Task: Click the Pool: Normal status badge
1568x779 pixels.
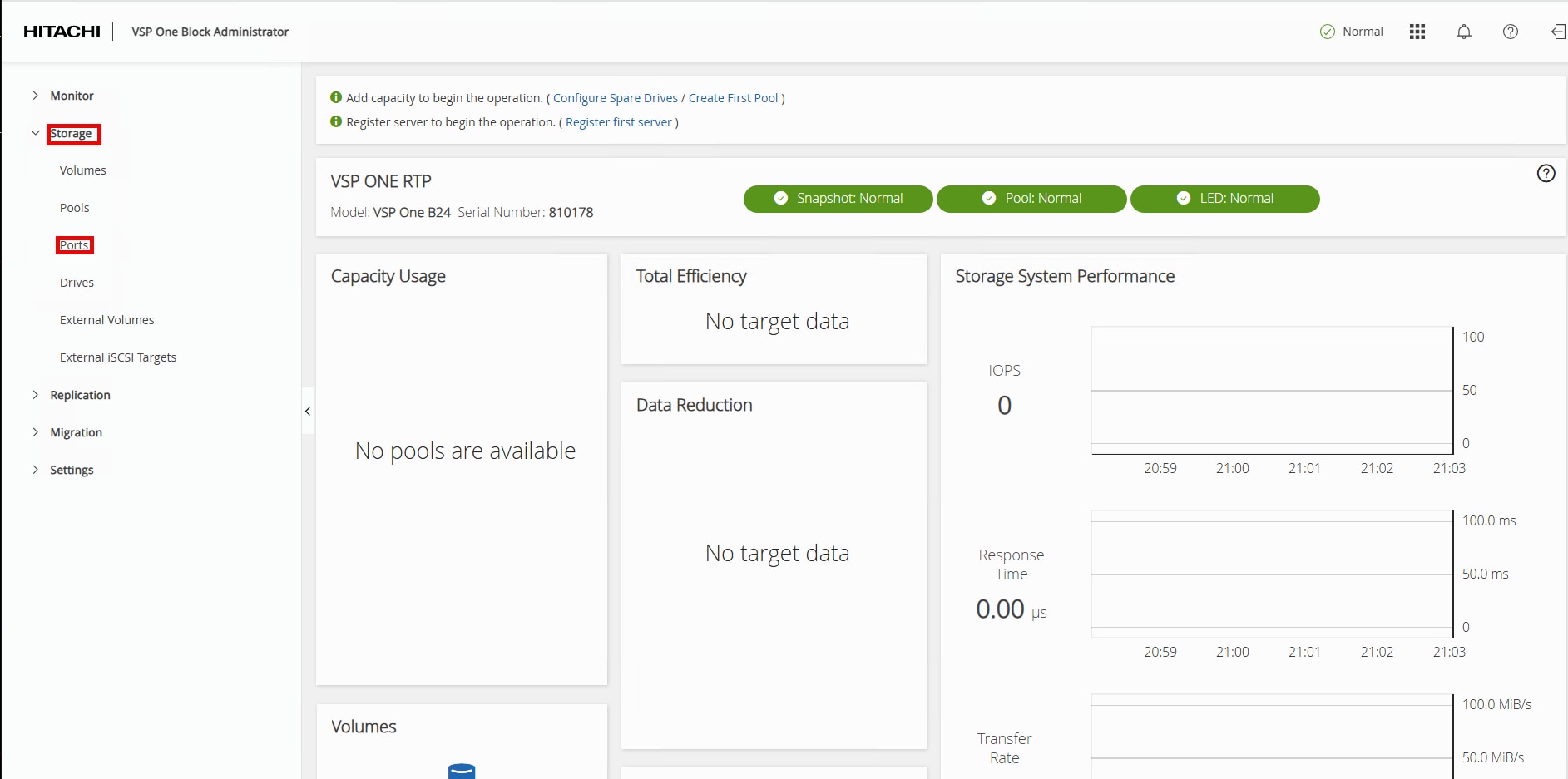Action: [1031, 199]
